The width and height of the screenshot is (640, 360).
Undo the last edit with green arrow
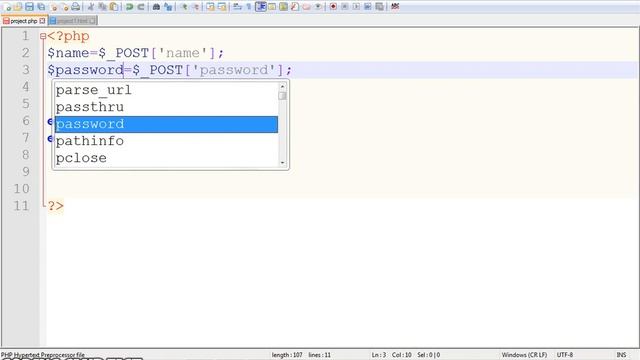pos(129,7)
